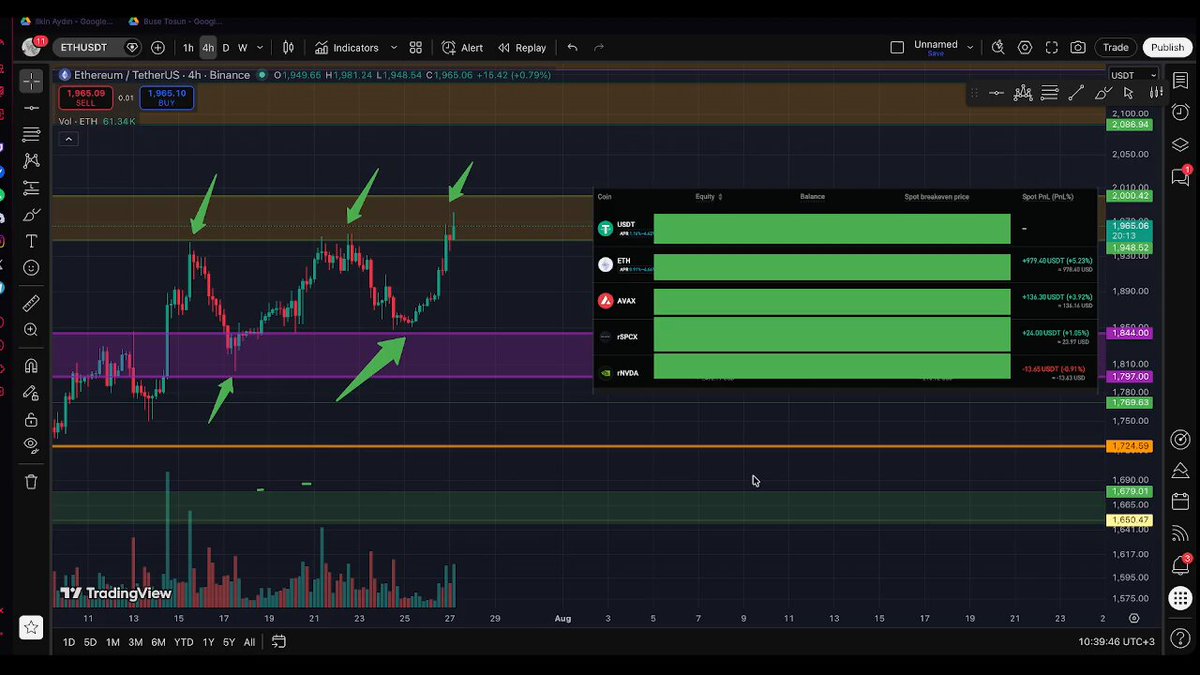Switch to the daily D timeframe
Image resolution: width=1200 pixels, height=675 pixels.
pyautogui.click(x=226, y=47)
